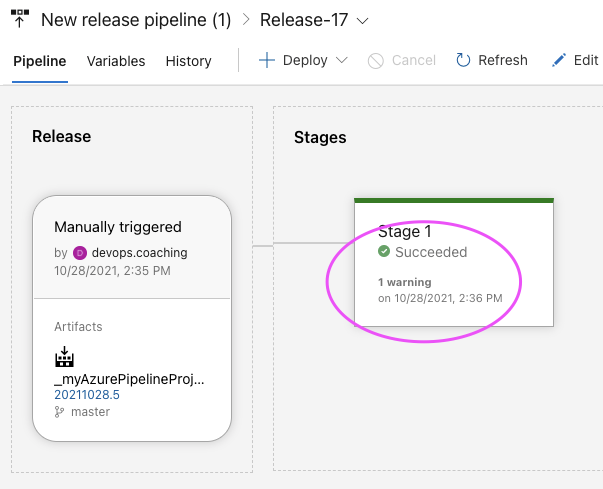Open the Deploy dropdown arrow
This screenshot has height=489, width=603.
[342, 60]
